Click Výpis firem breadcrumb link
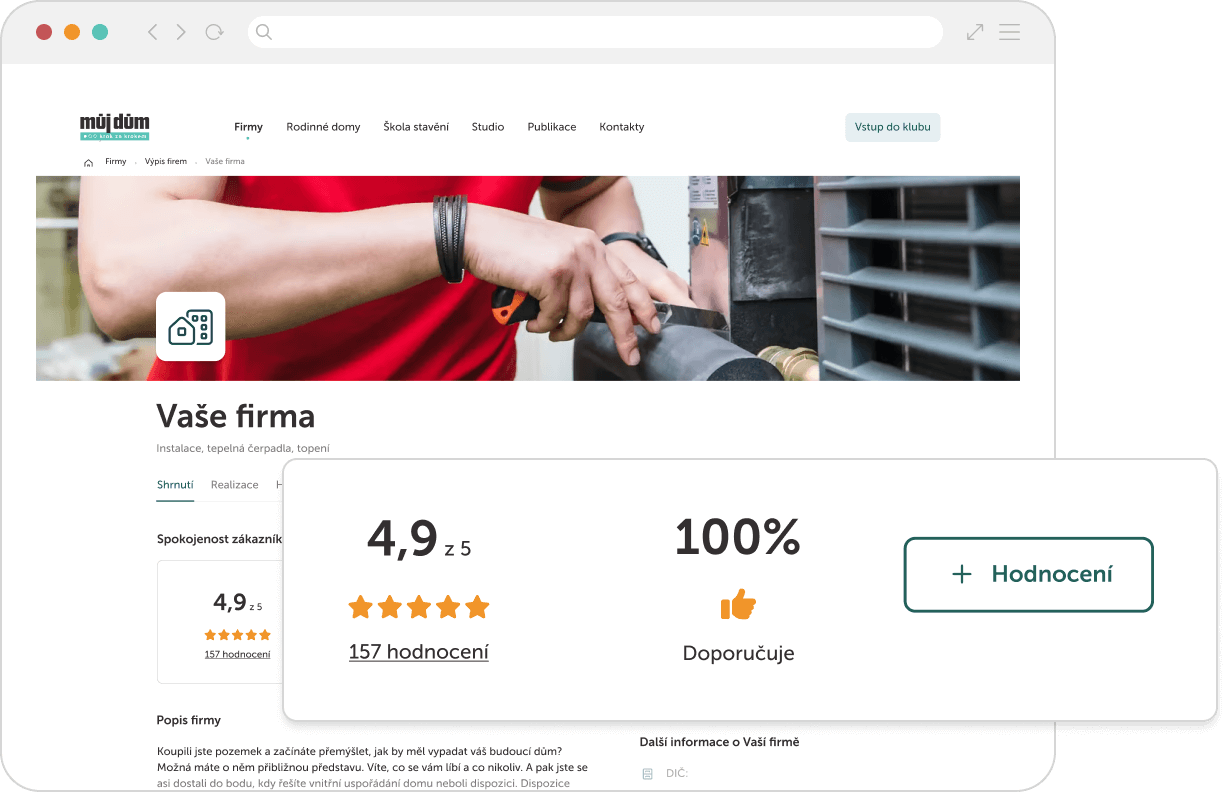 pos(165,162)
